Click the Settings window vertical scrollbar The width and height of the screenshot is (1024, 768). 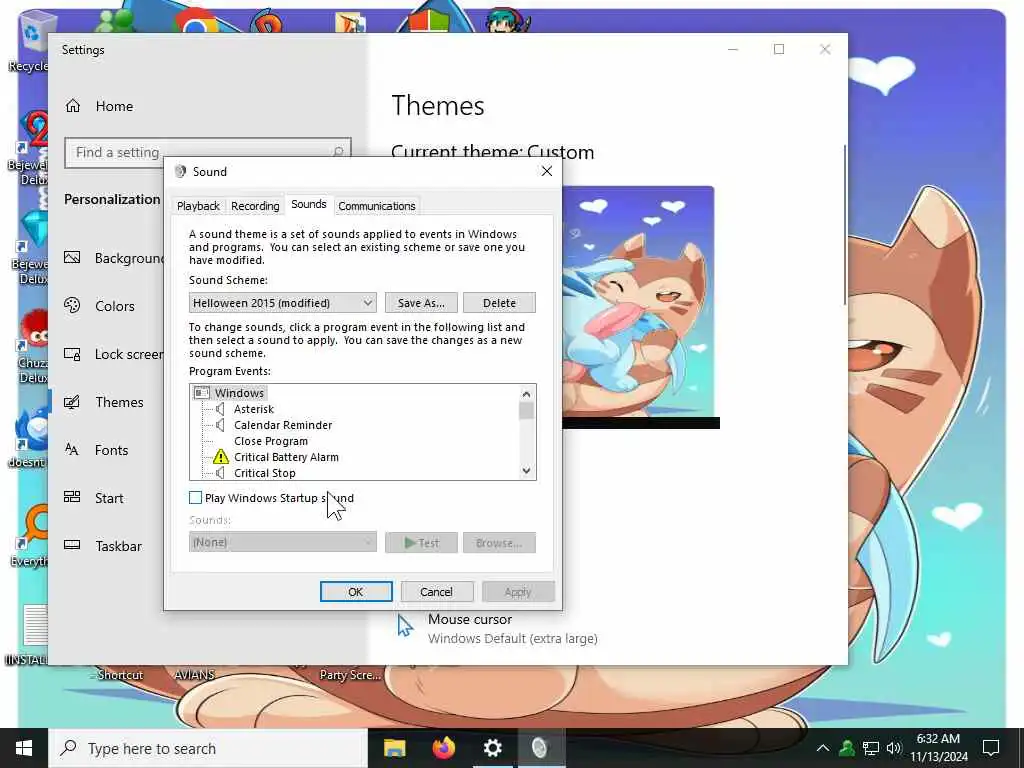pyautogui.click(x=845, y=225)
